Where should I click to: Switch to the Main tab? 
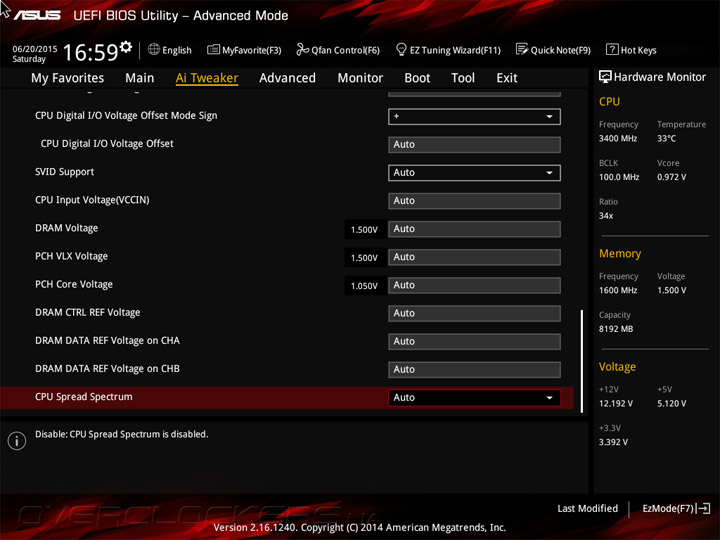click(x=140, y=78)
